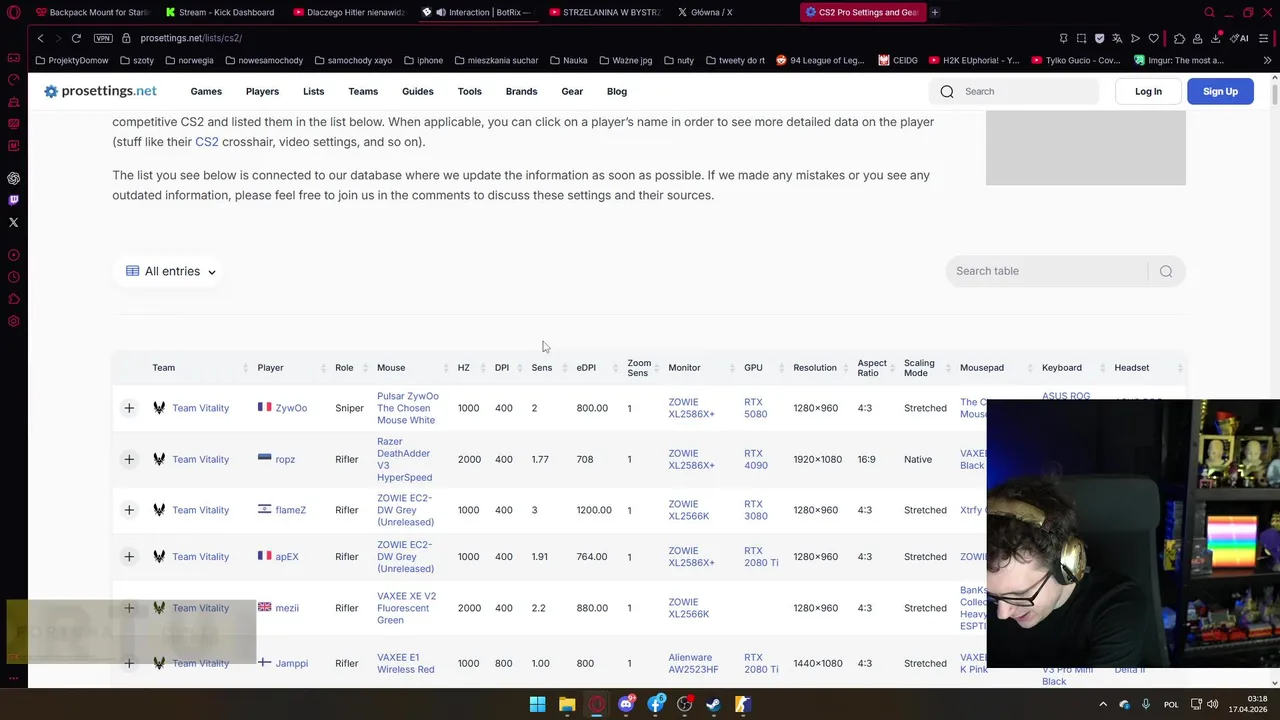Switch to Stream - Kick Dashboard tab

click(220, 12)
